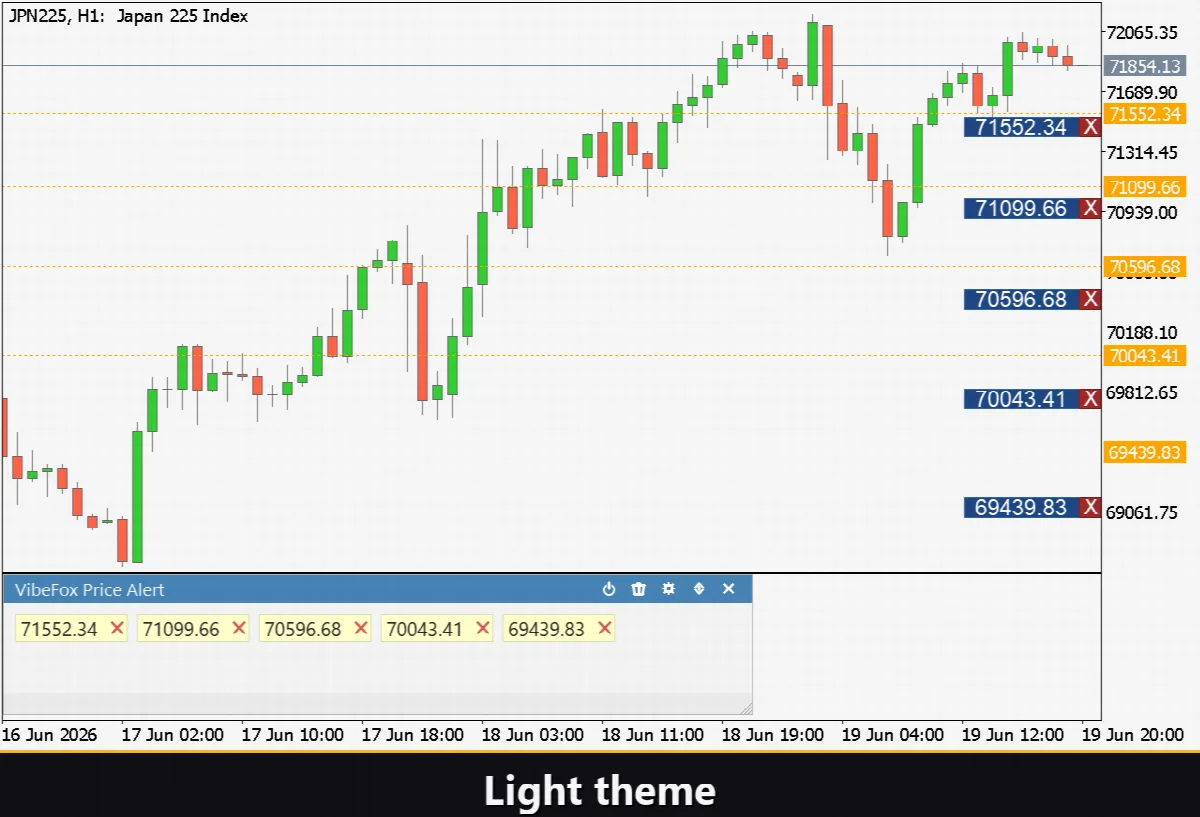This screenshot has height=817, width=1200.
Task: Click the 70596.68 value in the panel chip
Action: 303,629
